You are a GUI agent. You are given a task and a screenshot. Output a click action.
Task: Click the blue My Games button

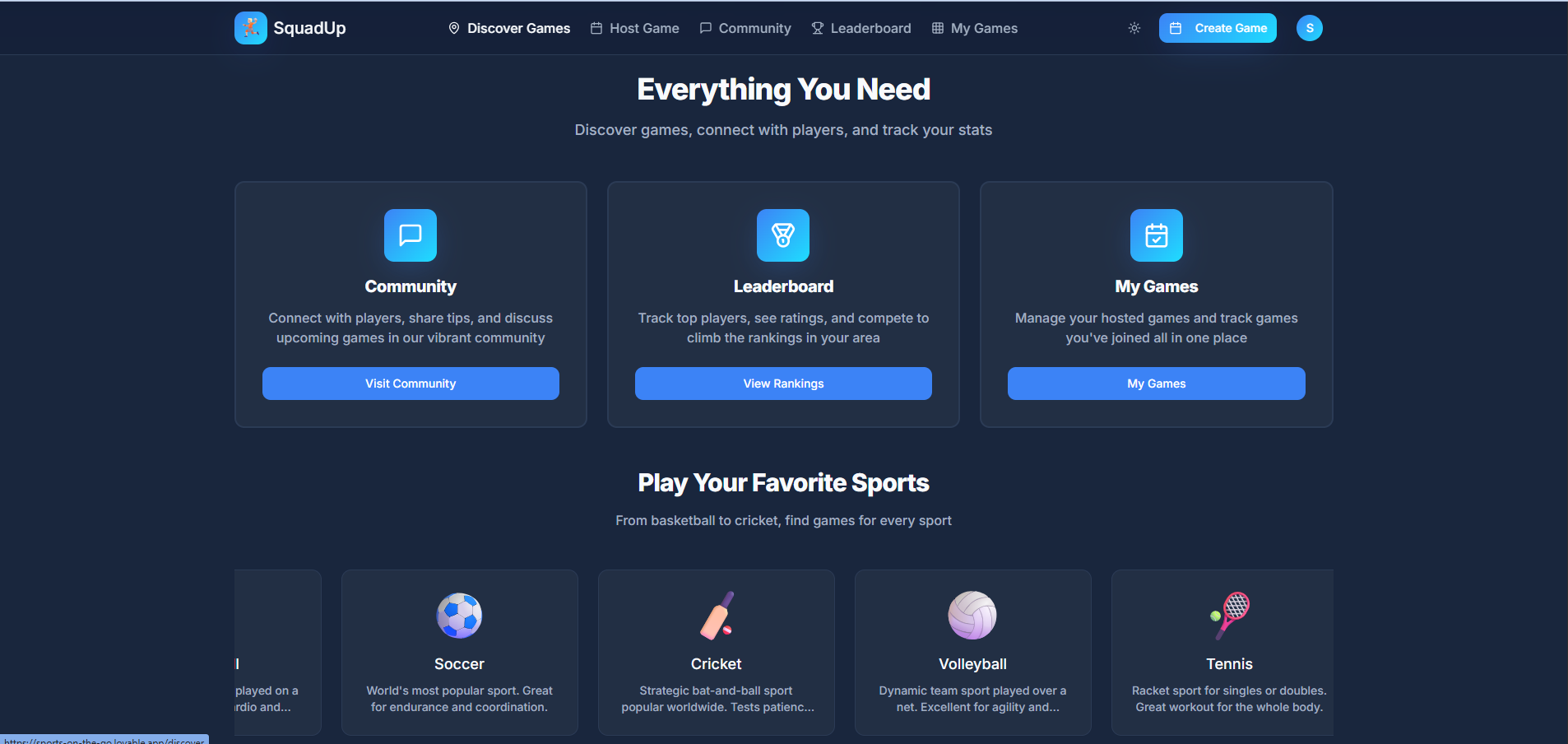1157,384
